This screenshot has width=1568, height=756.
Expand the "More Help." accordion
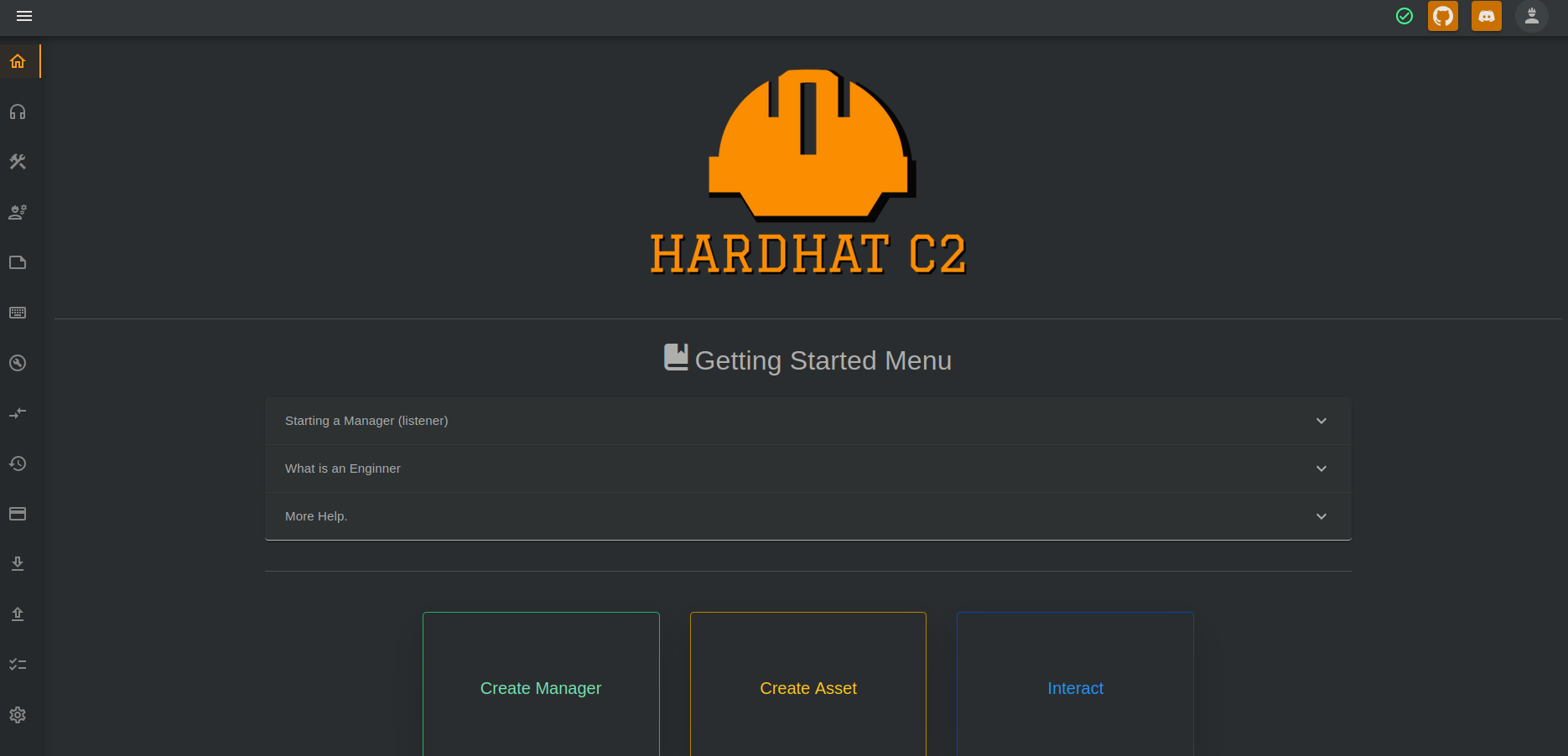tap(807, 516)
